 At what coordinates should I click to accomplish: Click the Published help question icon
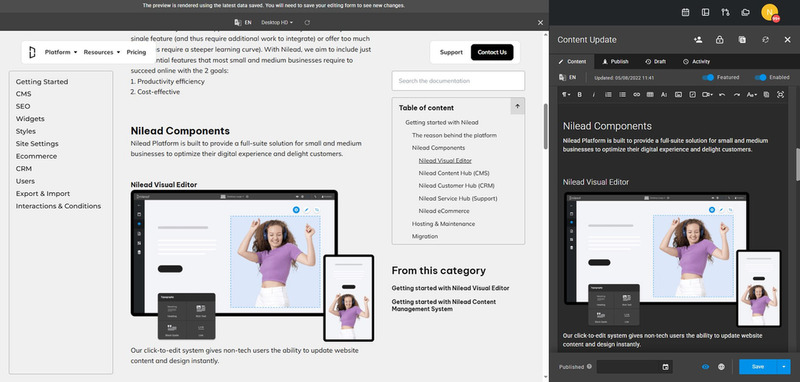point(589,366)
